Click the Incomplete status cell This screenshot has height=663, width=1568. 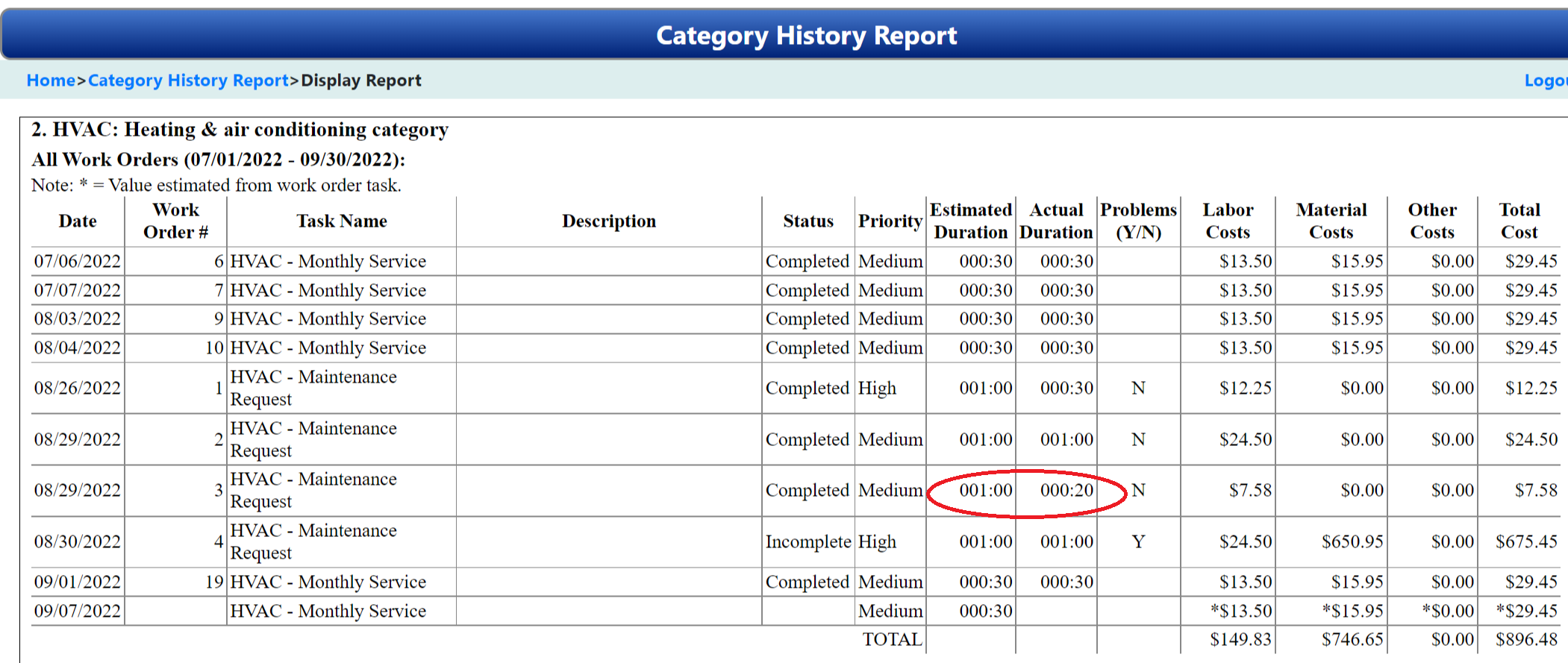tap(808, 542)
